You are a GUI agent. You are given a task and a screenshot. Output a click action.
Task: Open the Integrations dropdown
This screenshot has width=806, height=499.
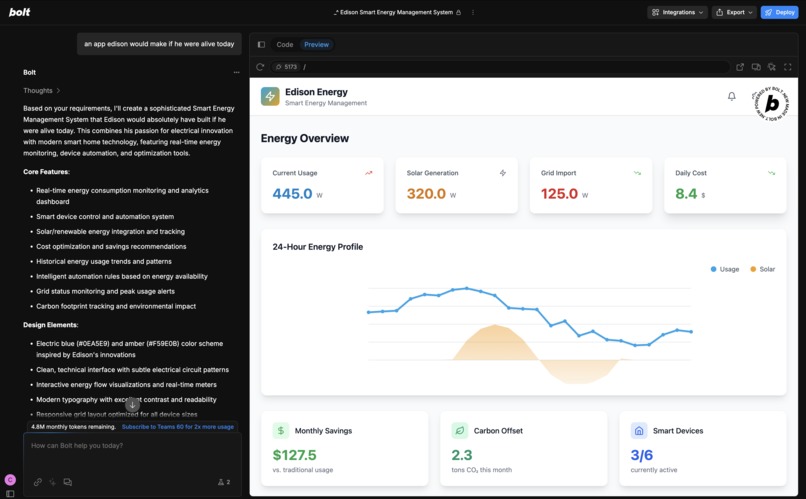[677, 12]
